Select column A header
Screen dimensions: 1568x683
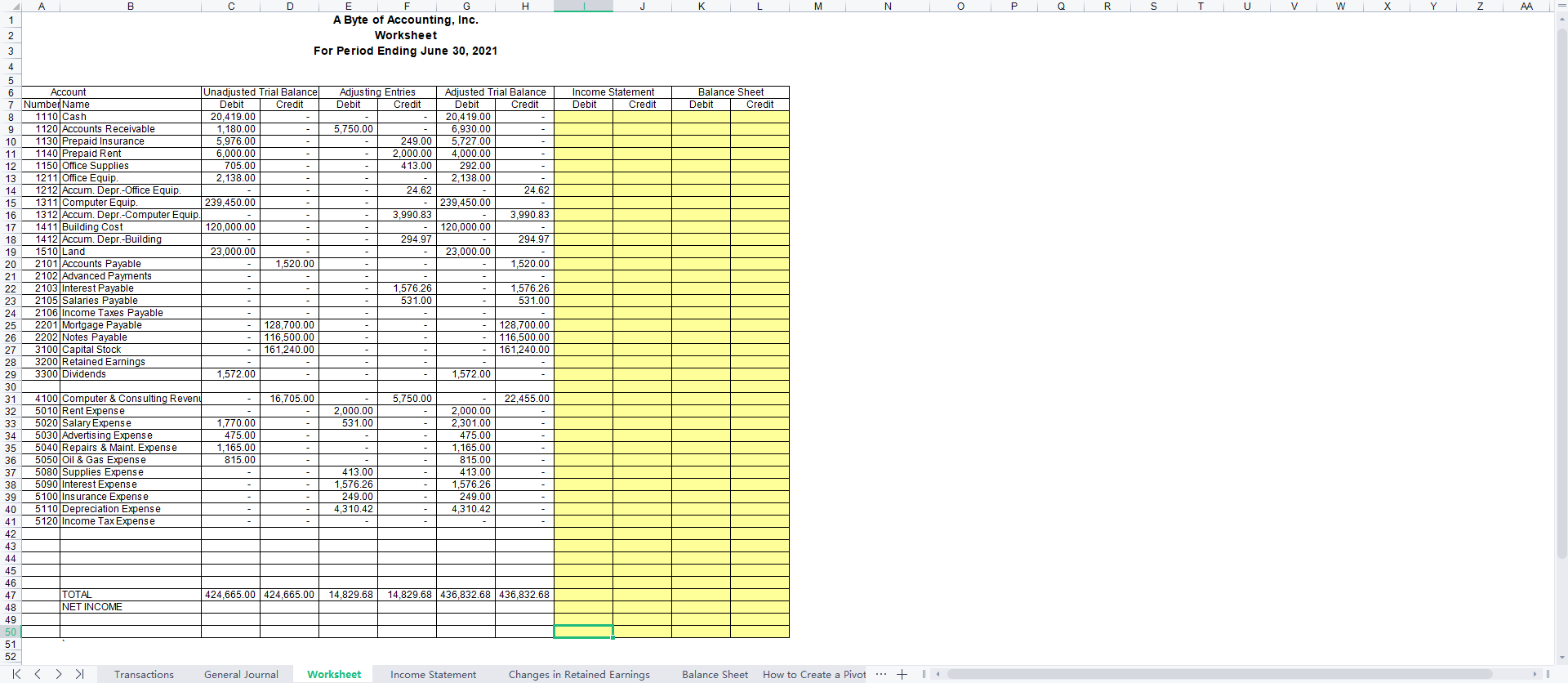(41, 6)
